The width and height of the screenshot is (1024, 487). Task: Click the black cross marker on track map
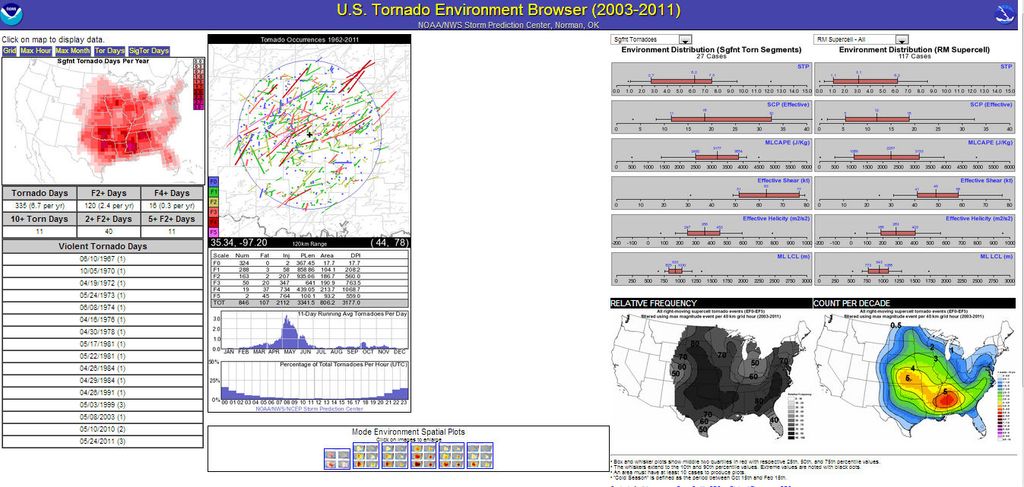pos(310,134)
